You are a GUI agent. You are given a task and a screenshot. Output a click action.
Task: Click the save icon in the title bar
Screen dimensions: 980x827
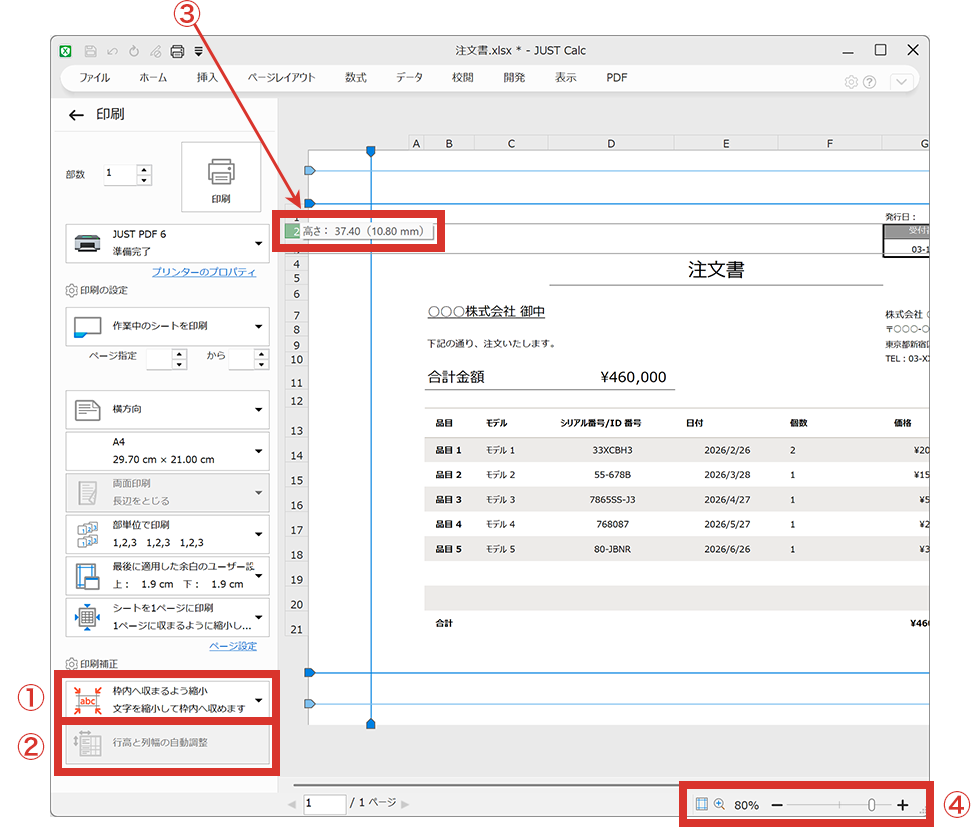pyautogui.click(x=91, y=51)
